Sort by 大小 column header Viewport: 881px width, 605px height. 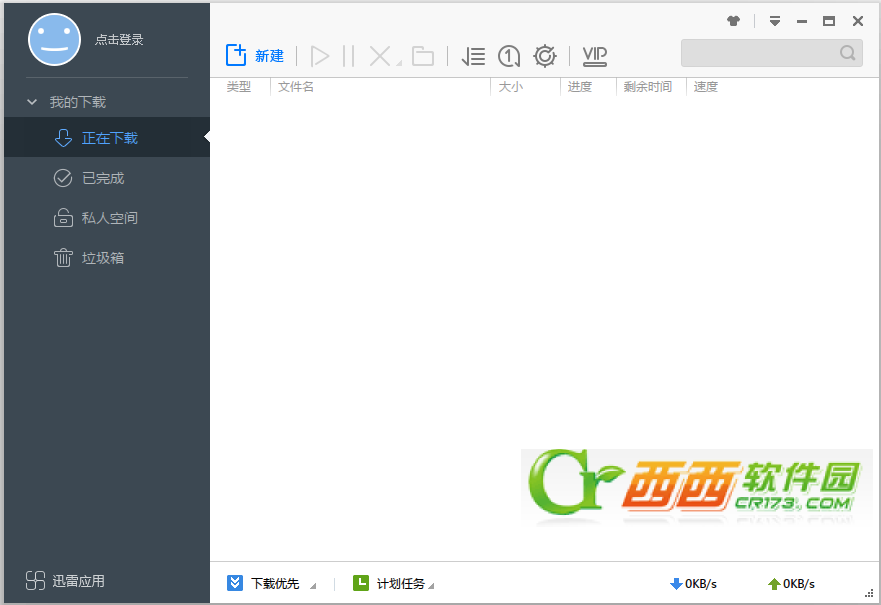click(x=511, y=87)
